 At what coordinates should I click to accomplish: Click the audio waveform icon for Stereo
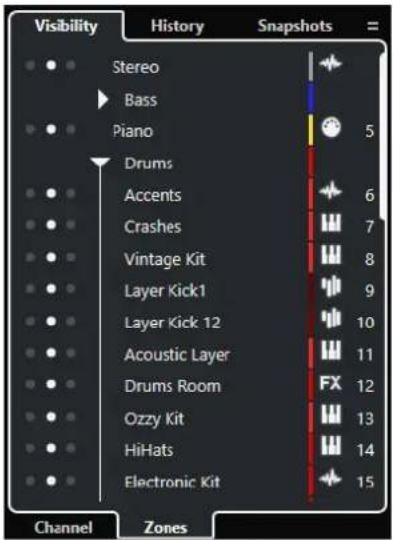(x=330, y=64)
